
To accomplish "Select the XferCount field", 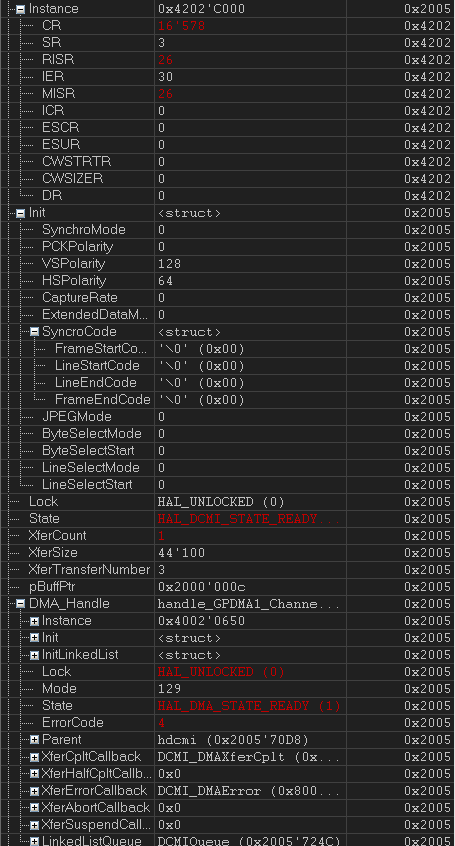I will (227, 536).
